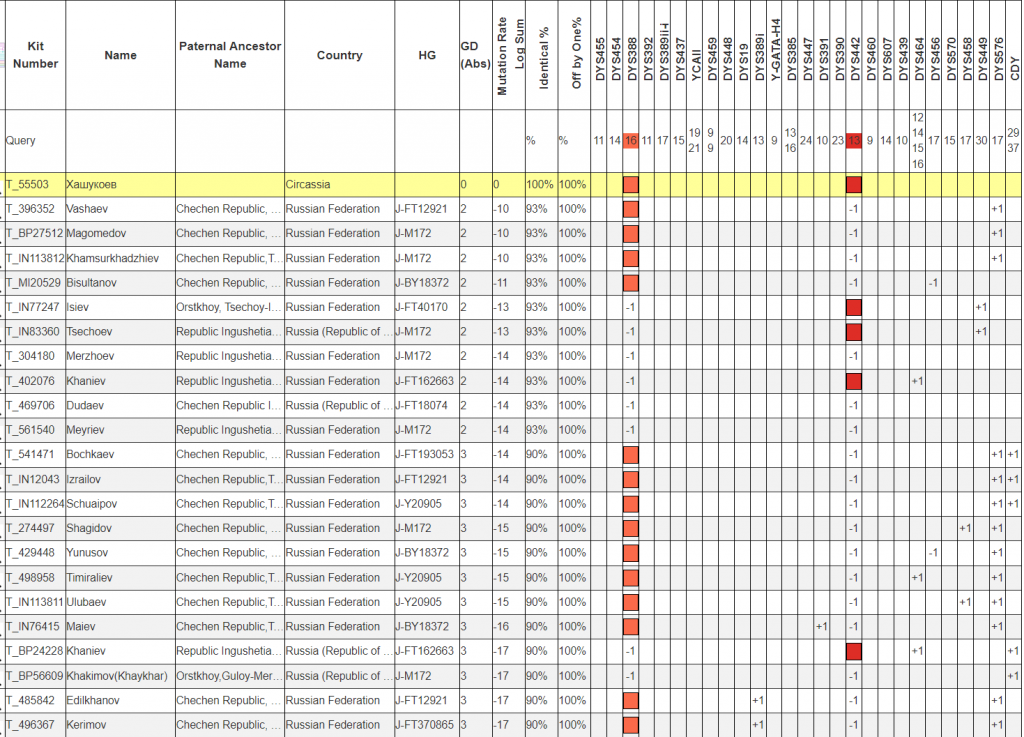Select the Magomedov name cell
Viewport: 1024px width, 737px height.
pyautogui.click(x=97, y=234)
